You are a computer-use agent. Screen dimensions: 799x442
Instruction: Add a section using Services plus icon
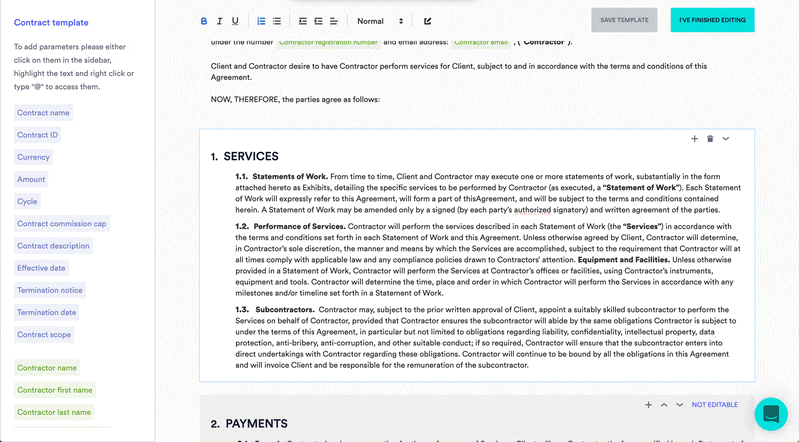click(694, 139)
